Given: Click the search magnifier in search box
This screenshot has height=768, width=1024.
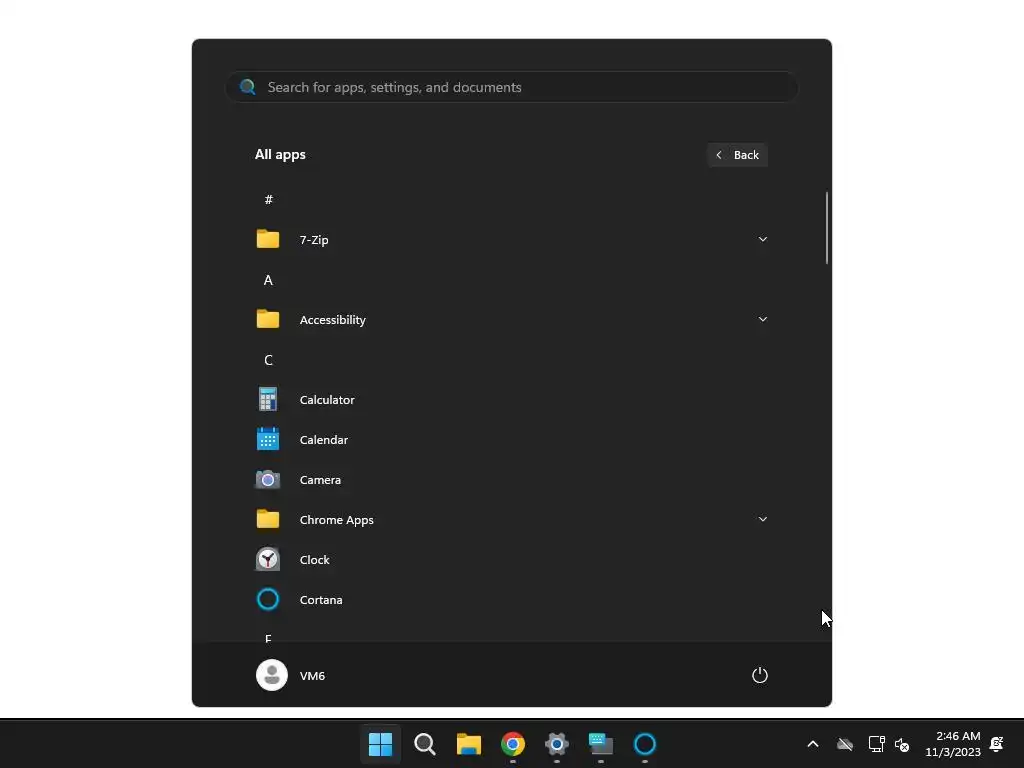Looking at the screenshot, I should coord(248,87).
